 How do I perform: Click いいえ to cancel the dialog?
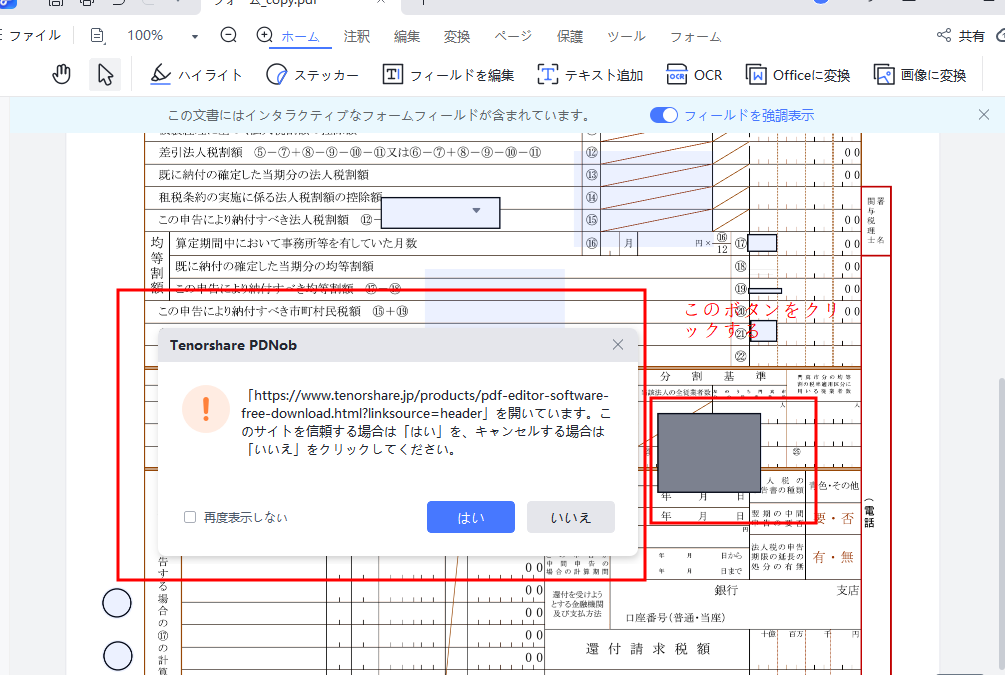(570, 517)
